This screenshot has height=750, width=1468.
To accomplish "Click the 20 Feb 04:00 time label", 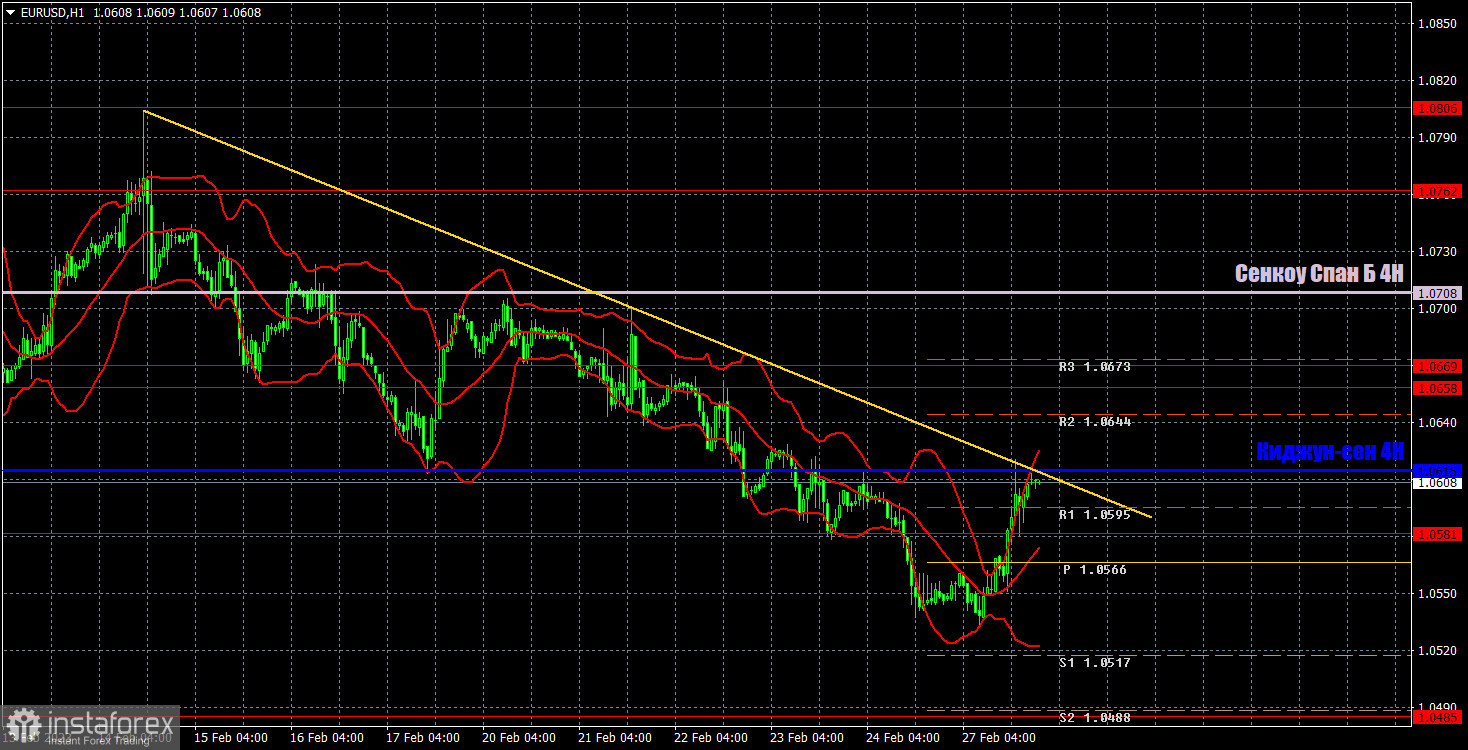I will pos(520,738).
